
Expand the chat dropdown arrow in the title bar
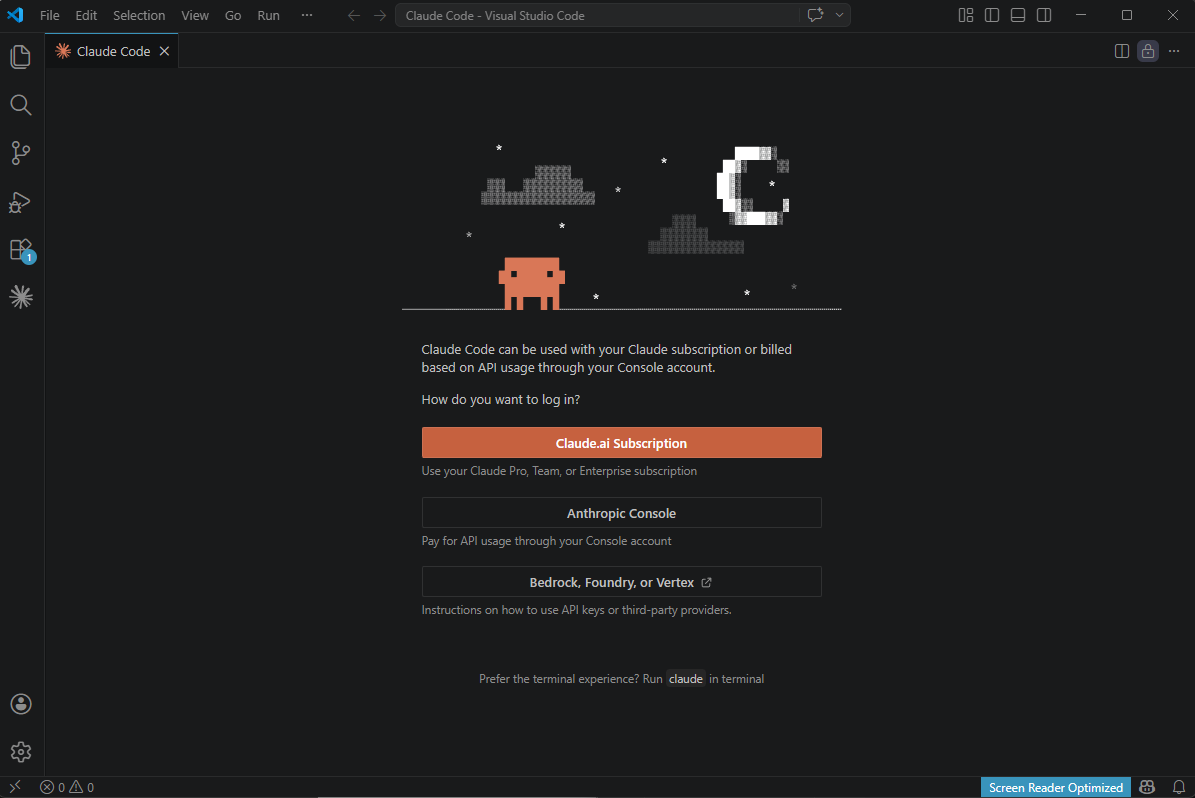click(839, 15)
